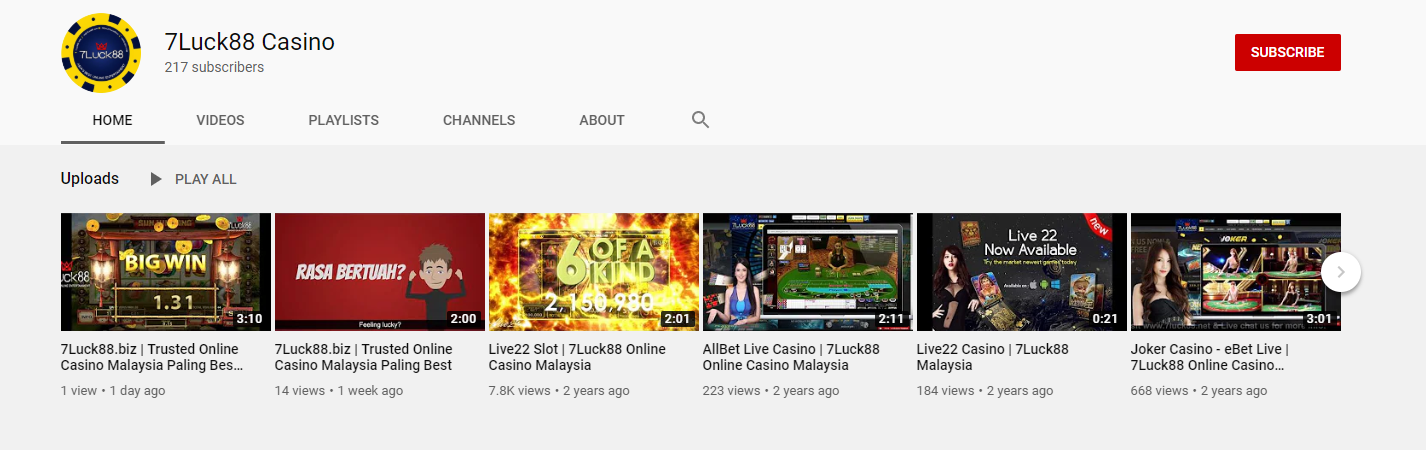This screenshot has width=1426, height=450.
Task: Go to the CHANNELS tab
Action: pos(479,120)
